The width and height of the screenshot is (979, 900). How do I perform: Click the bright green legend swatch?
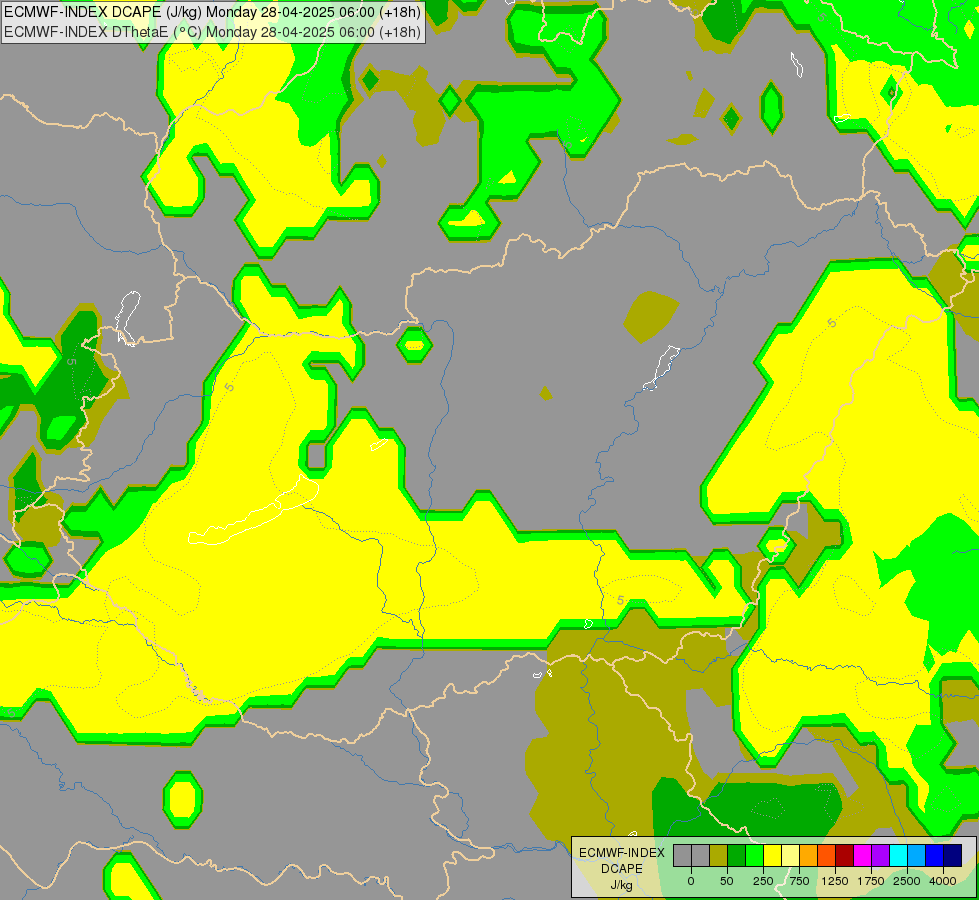tap(754, 855)
